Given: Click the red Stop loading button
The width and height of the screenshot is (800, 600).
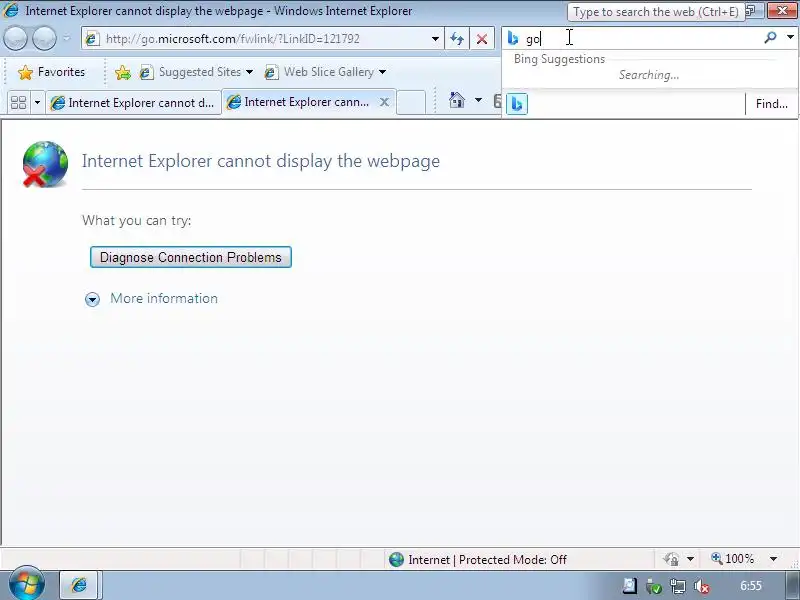Looking at the screenshot, I should [482, 39].
